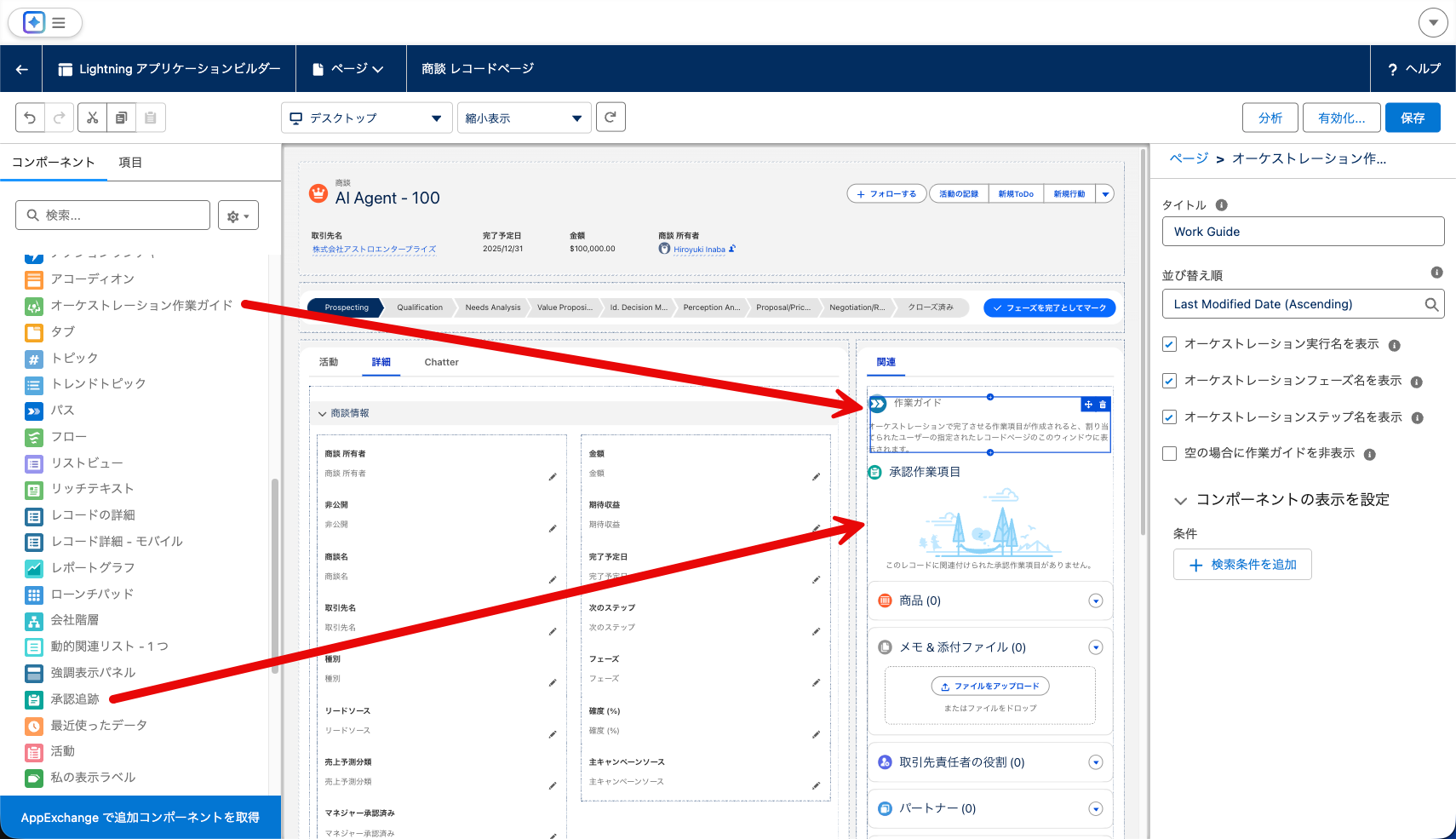Toggle オーケストレーション実行名を表示 checkbox
Image resolution: width=1456 pixels, height=839 pixels.
click(x=1170, y=344)
